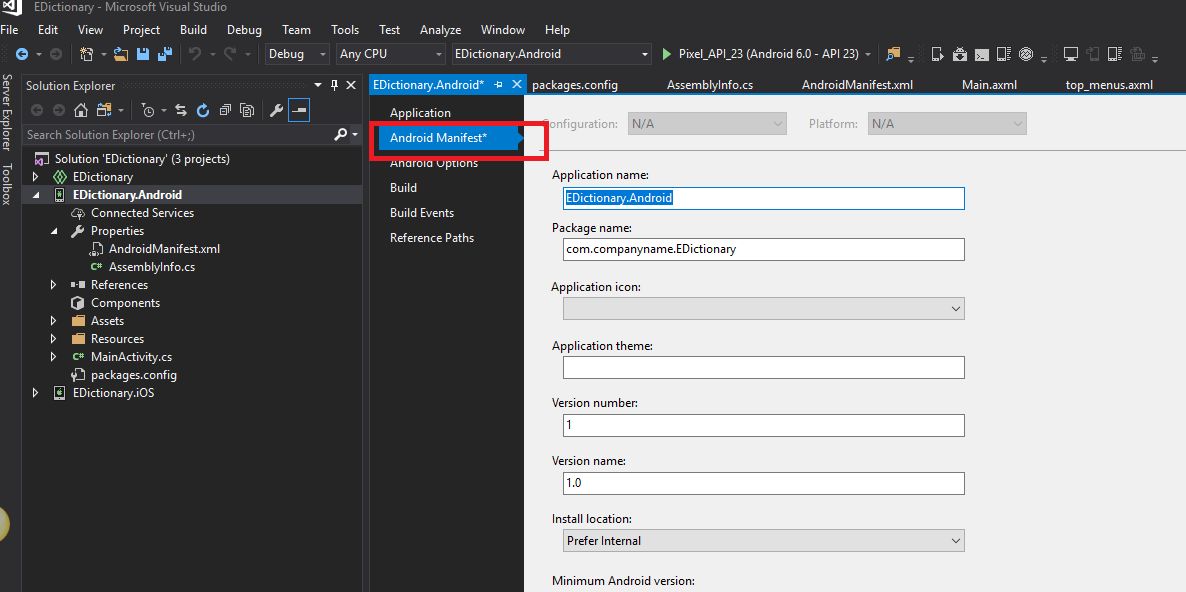The height and width of the screenshot is (592, 1186).
Task: Open the Tools menu
Action: (x=345, y=29)
